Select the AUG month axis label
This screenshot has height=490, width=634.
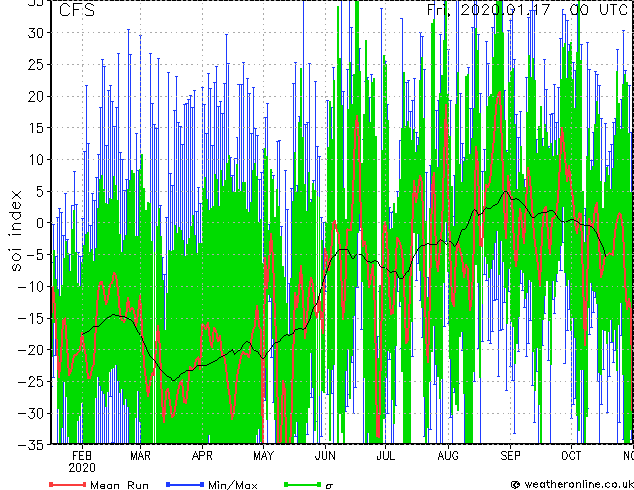[x=448, y=456]
